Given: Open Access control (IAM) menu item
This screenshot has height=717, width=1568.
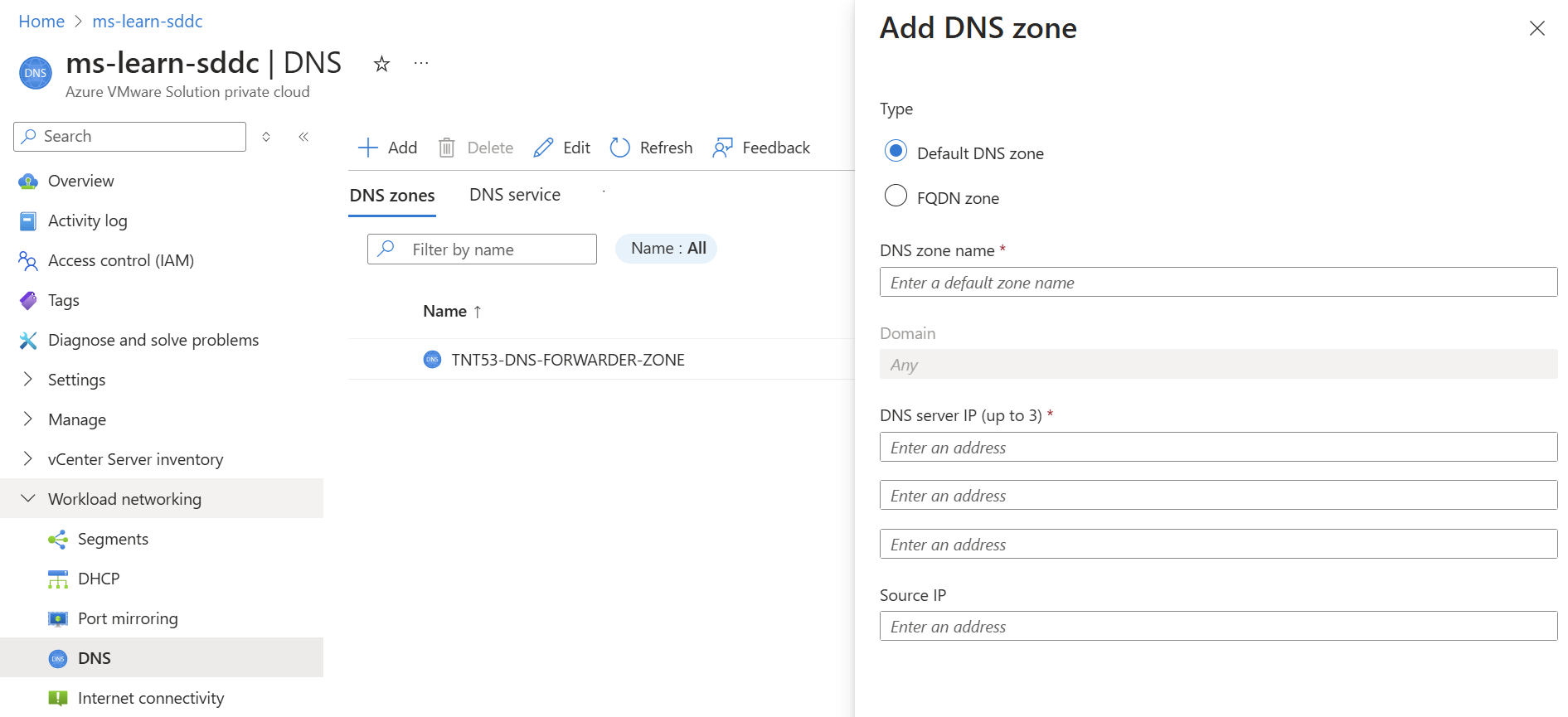Looking at the screenshot, I should tap(121, 260).
